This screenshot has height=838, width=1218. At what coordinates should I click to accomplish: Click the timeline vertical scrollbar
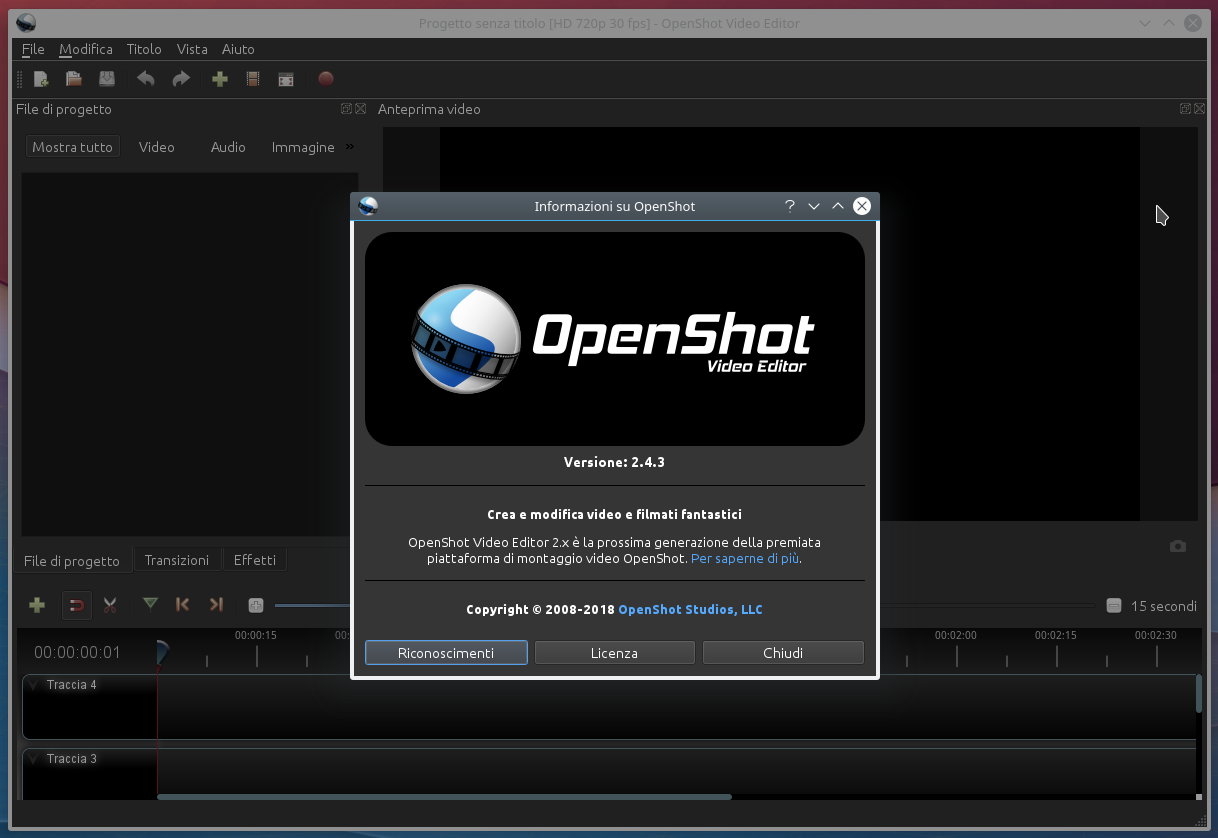pyautogui.click(x=1199, y=693)
